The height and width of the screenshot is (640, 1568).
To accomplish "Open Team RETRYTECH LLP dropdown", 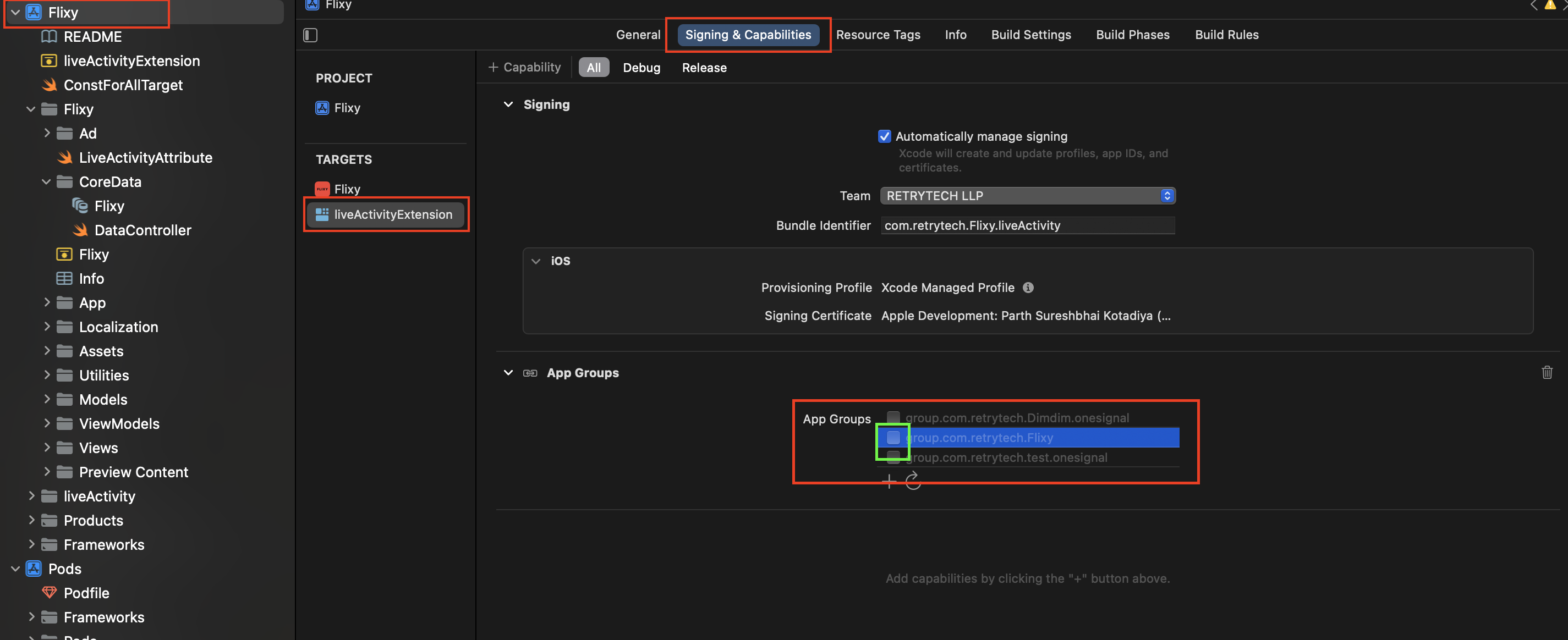I will coord(1028,196).
